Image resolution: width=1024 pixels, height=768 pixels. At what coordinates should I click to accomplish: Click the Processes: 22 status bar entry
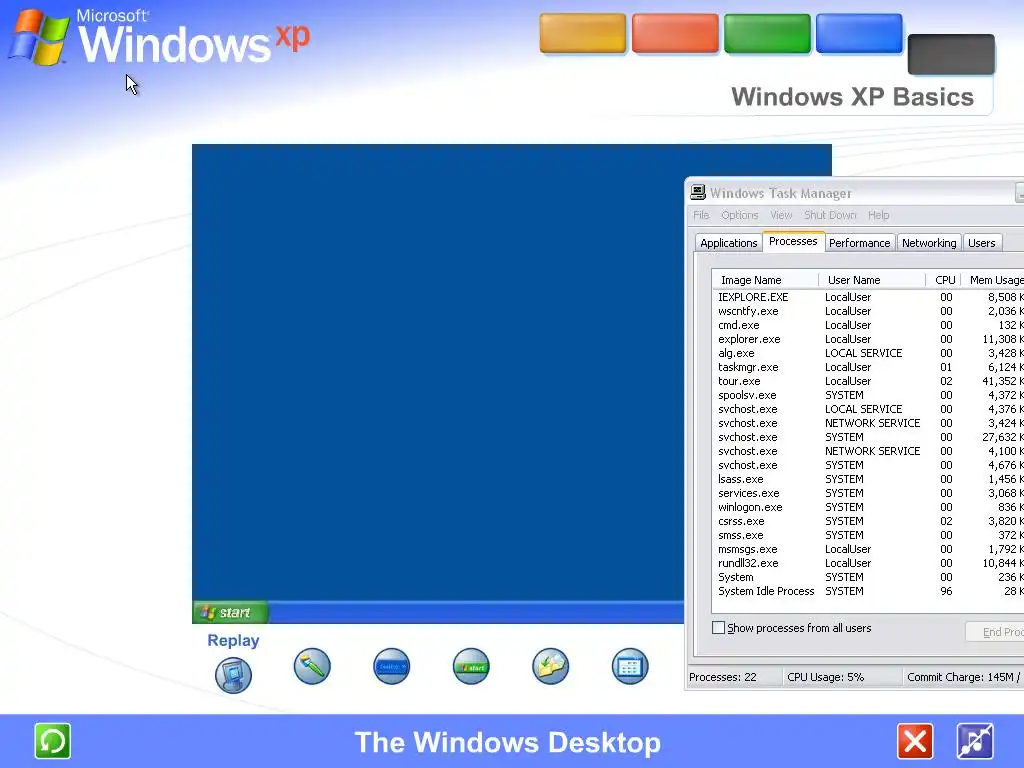(x=734, y=677)
